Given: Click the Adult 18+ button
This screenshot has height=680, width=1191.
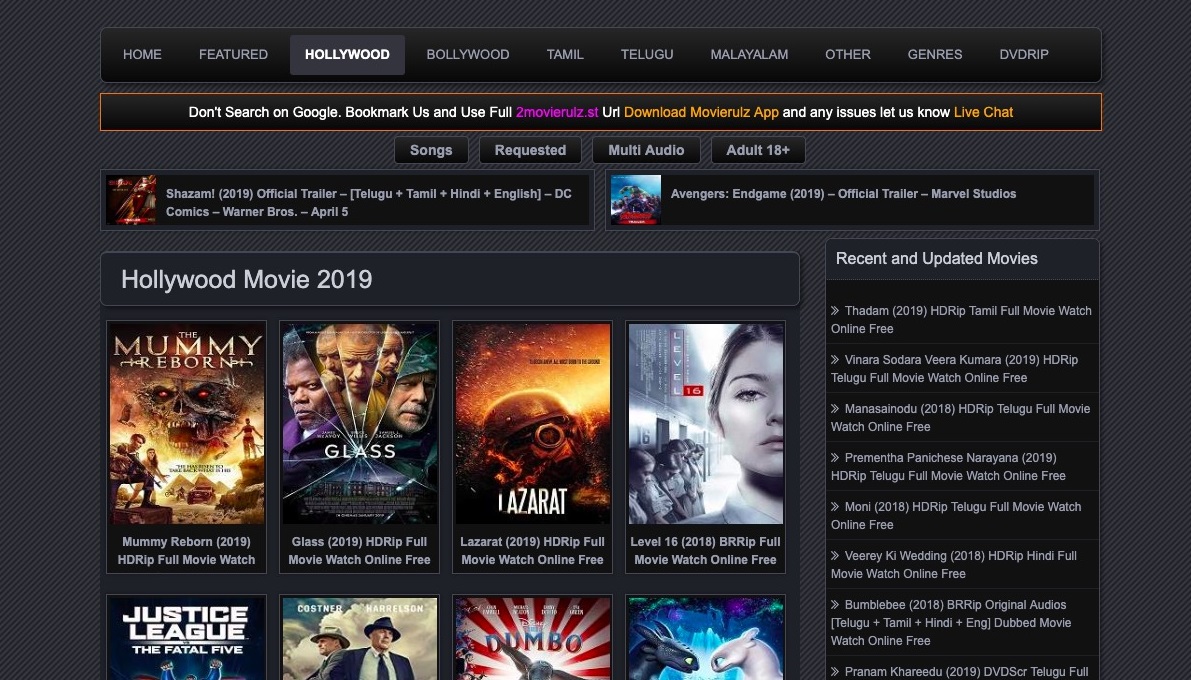Looking at the screenshot, I should coord(758,150).
